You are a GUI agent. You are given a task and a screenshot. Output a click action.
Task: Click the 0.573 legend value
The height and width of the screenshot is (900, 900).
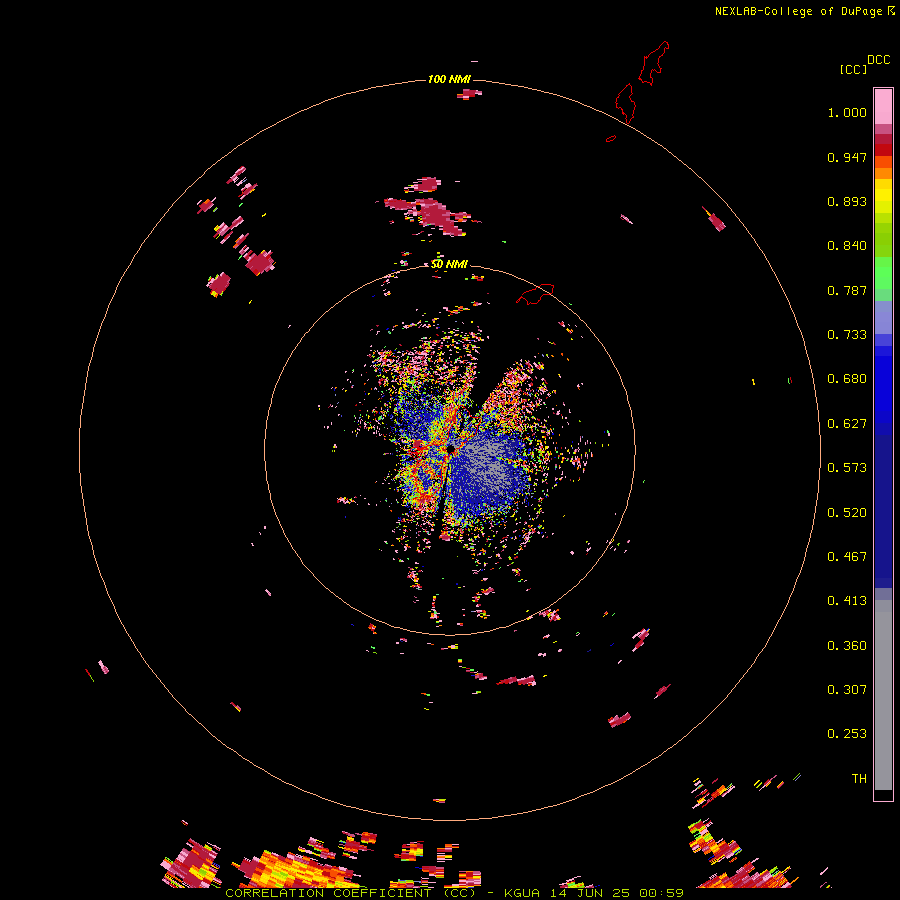pyautogui.click(x=847, y=468)
